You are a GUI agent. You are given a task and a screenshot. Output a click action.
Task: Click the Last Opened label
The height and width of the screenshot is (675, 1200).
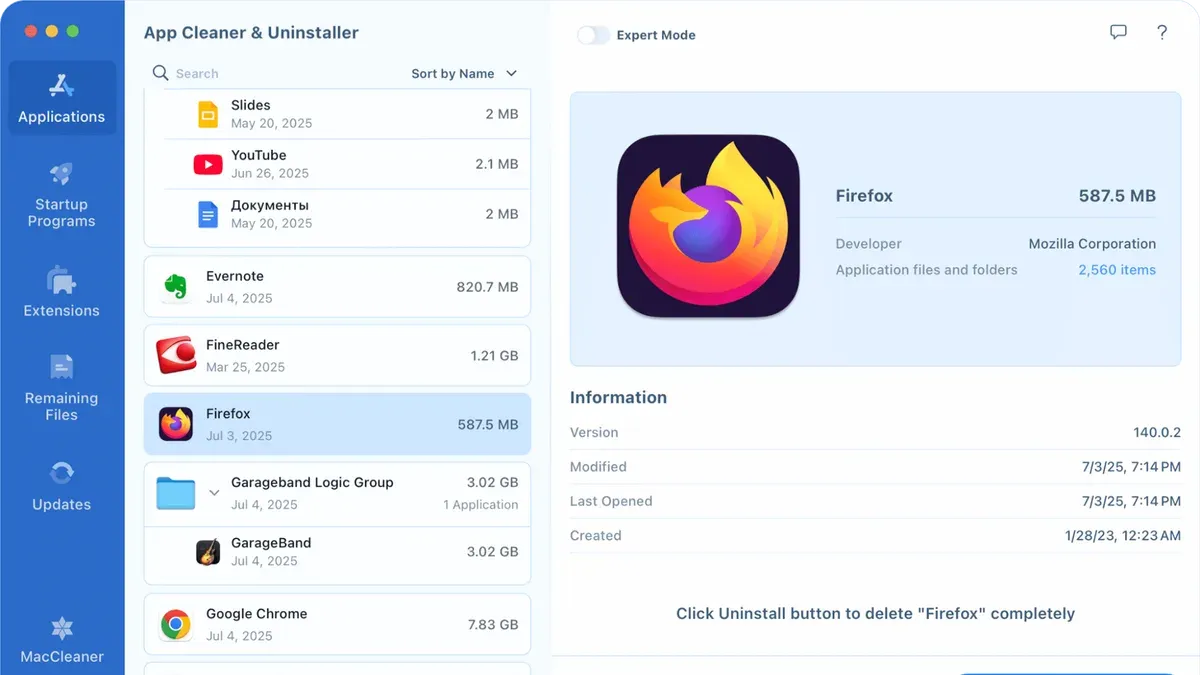pos(611,502)
